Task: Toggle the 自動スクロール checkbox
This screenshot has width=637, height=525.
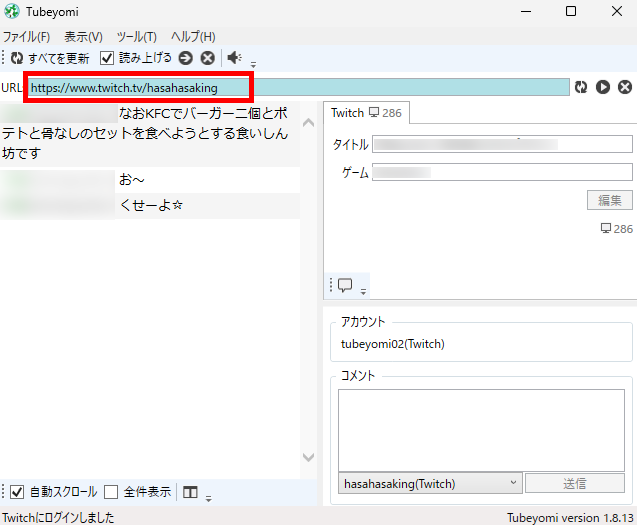Action: coord(17,492)
